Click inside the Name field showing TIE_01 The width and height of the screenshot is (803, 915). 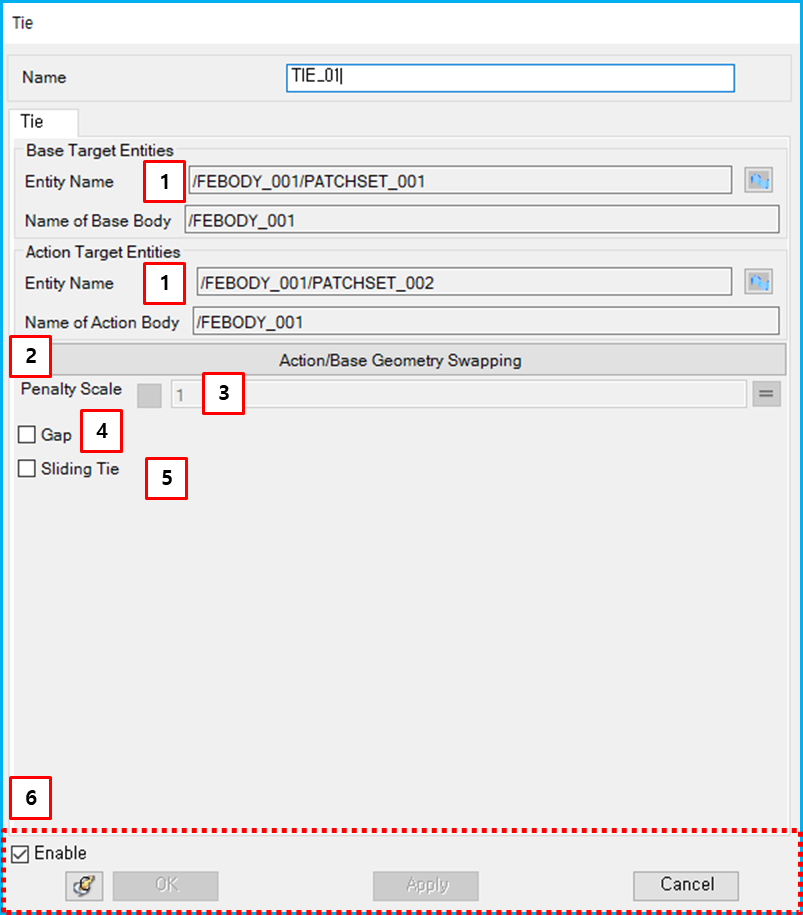coord(510,78)
